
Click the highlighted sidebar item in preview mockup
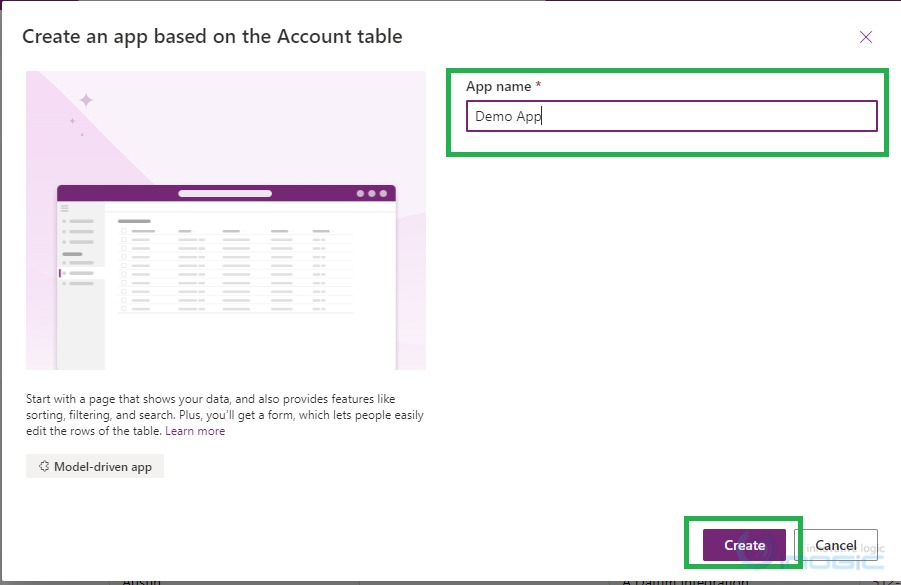coord(82,272)
